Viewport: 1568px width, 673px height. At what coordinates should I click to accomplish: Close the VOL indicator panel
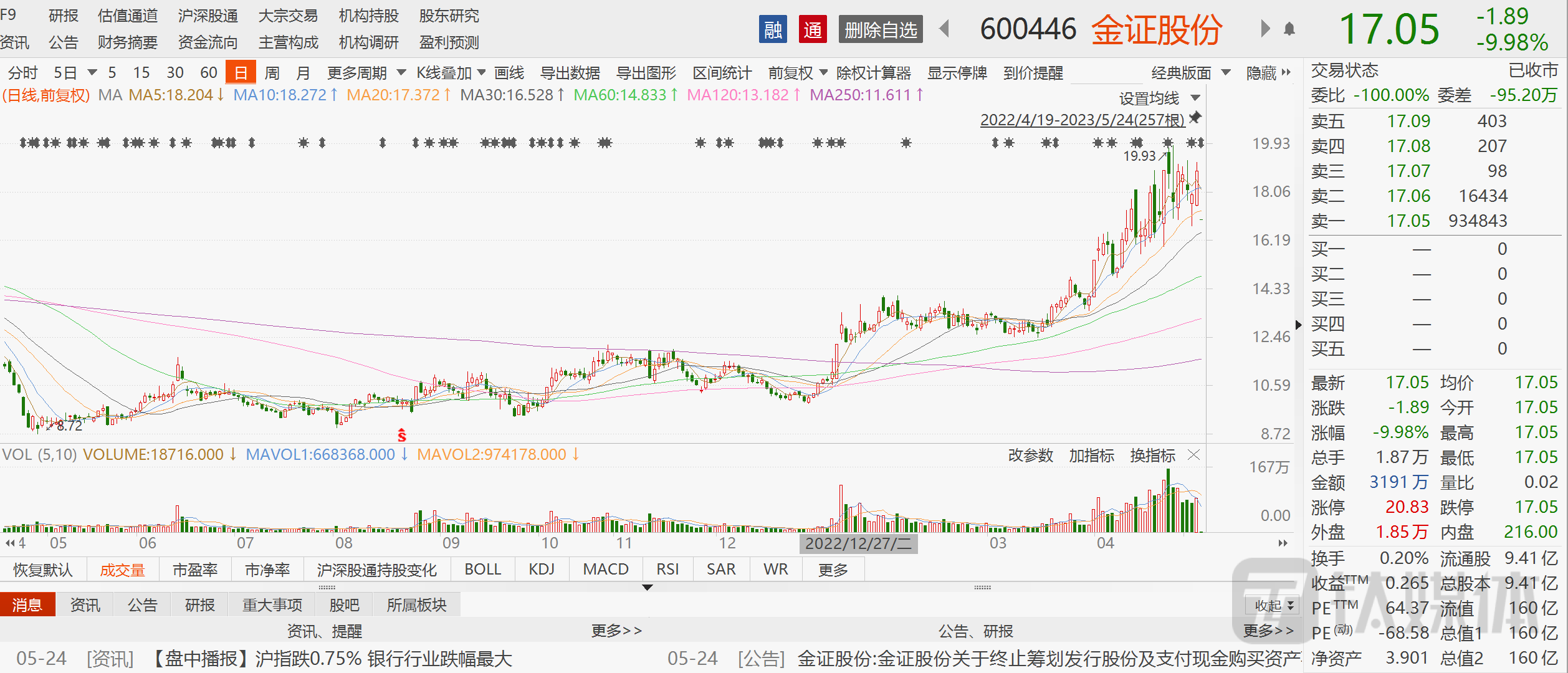pos(1194,455)
